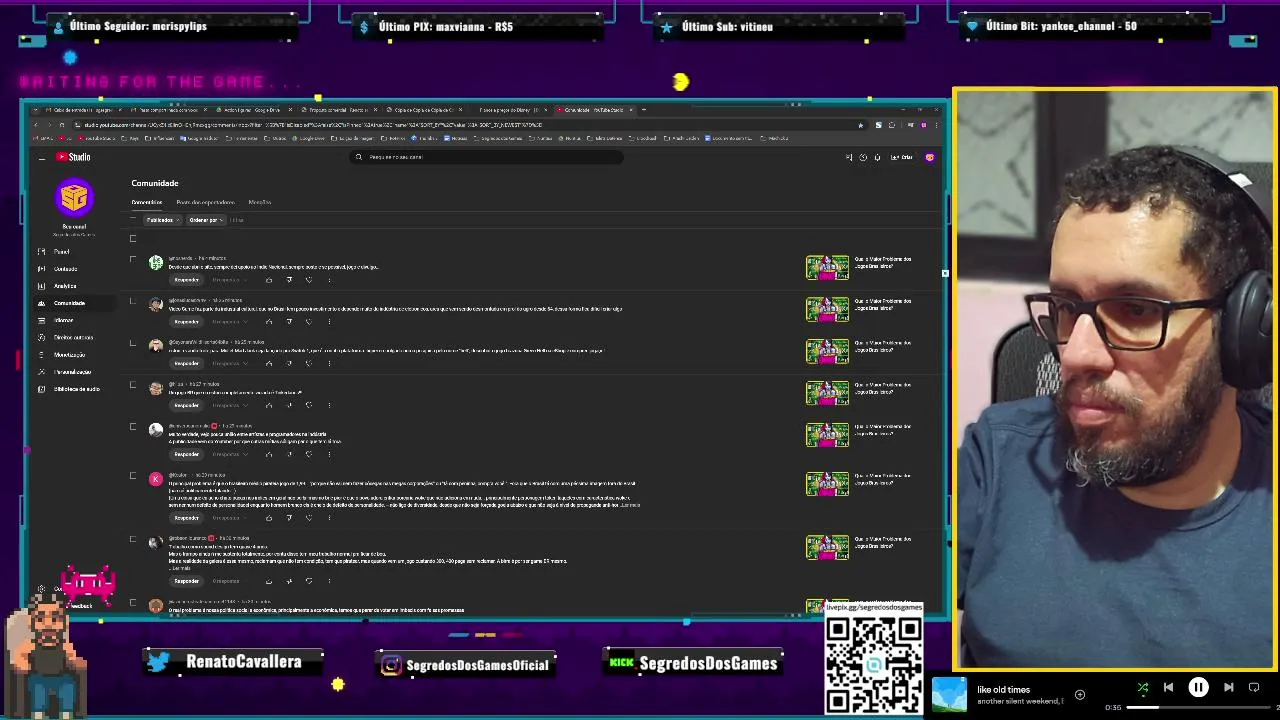Image resolution: width=1280 pixels, height=720 pixels.
Task: Click the account avatar in Studio header
Action: 930,157
